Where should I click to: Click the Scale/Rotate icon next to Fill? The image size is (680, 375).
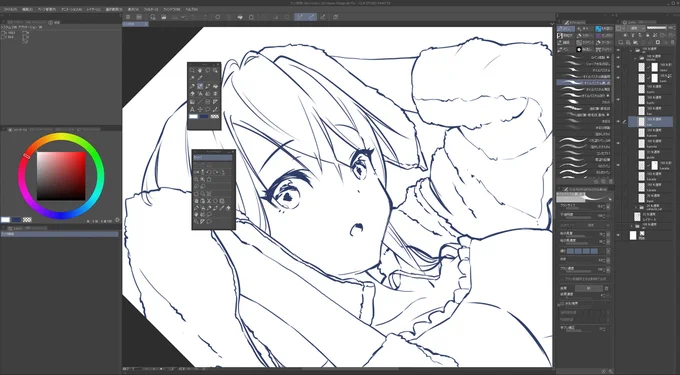tap(252, 17)
